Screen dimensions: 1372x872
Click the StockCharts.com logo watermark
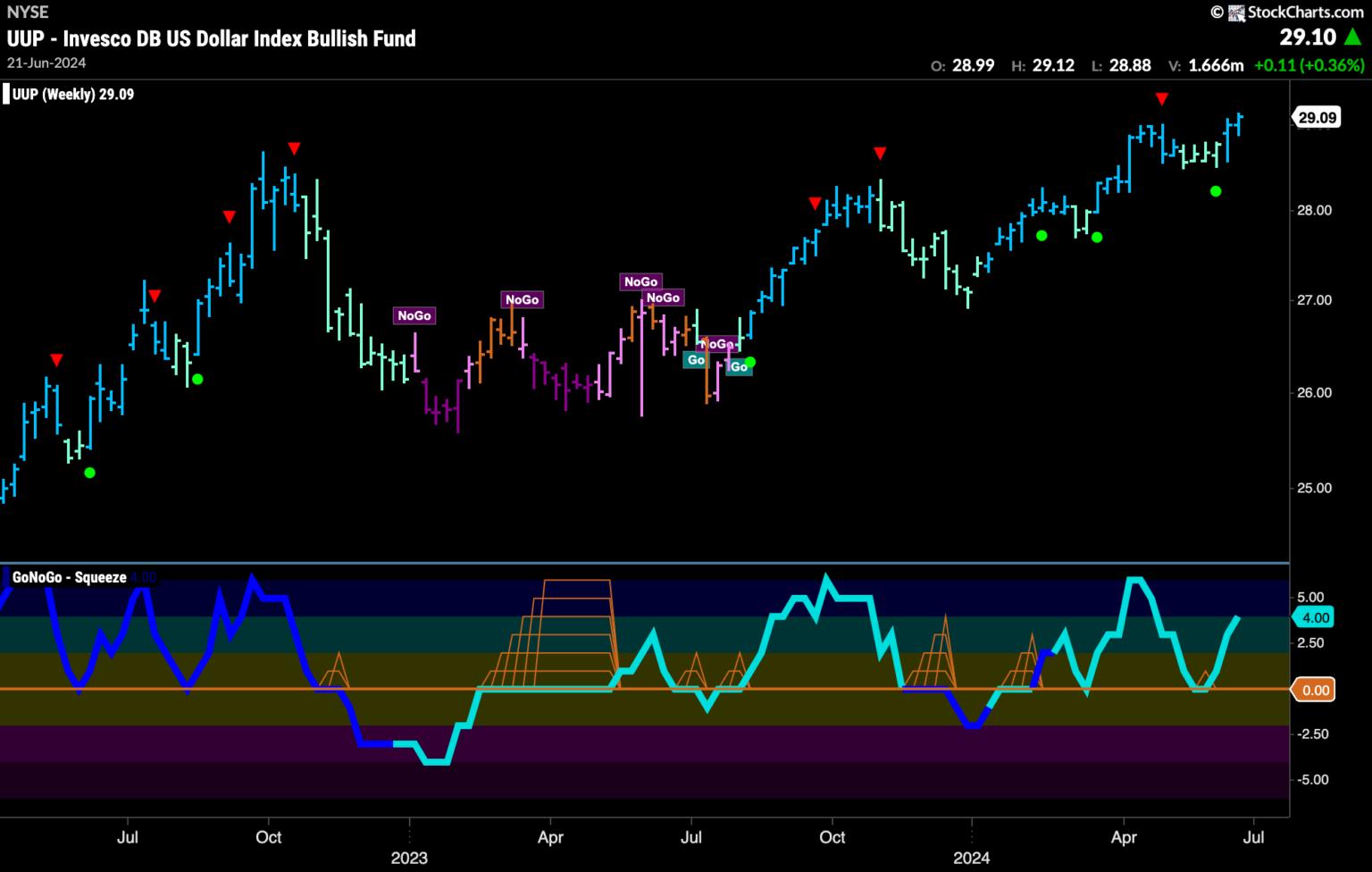coord(1286,12)
